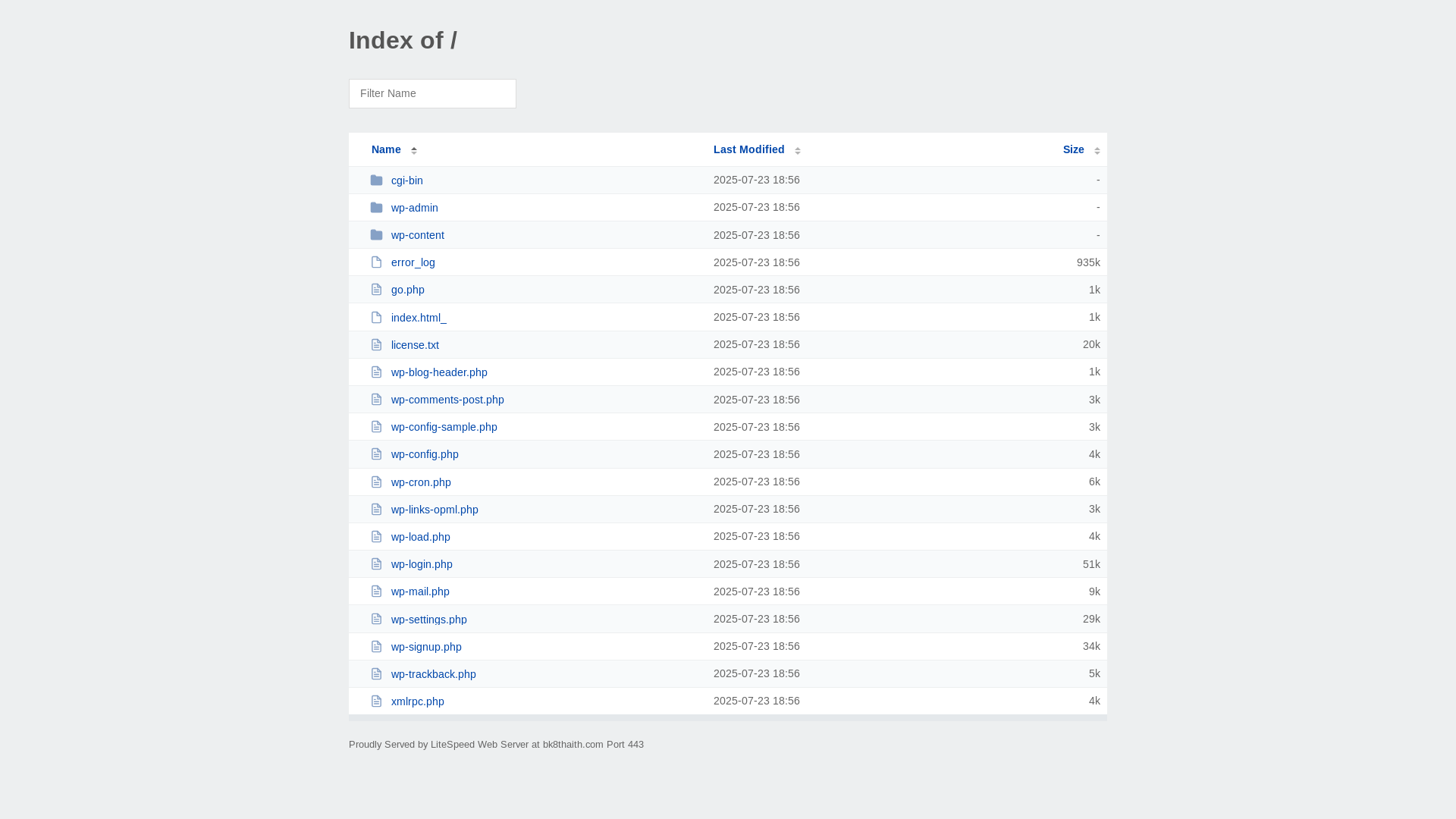Open wp-trackback.php link

(x=434, y=674)
